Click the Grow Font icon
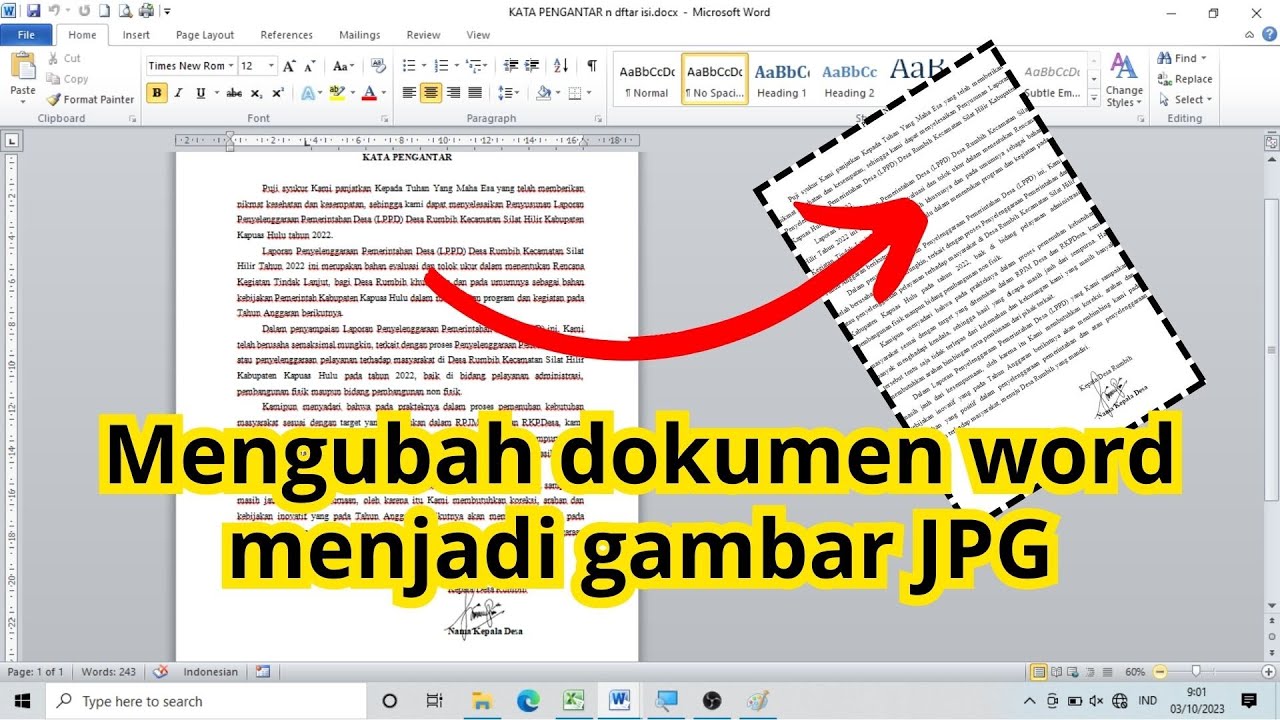Screen dimensions: 1280x720 [x=289, y=66]
